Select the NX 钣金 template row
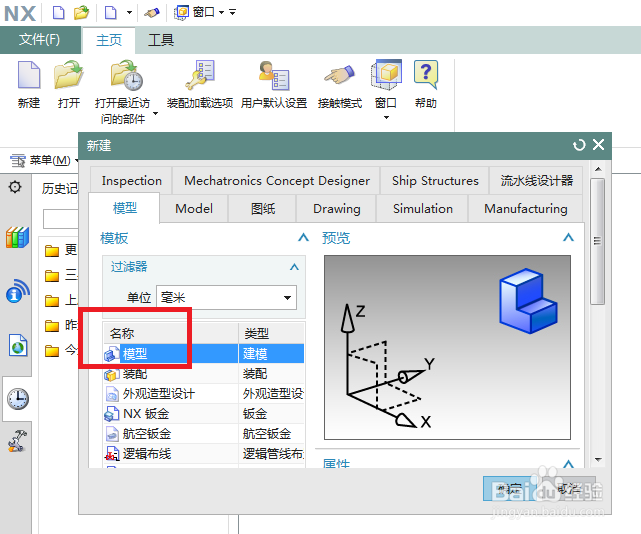Viewport: 641px width, 534px height. (x=204, y=413)
